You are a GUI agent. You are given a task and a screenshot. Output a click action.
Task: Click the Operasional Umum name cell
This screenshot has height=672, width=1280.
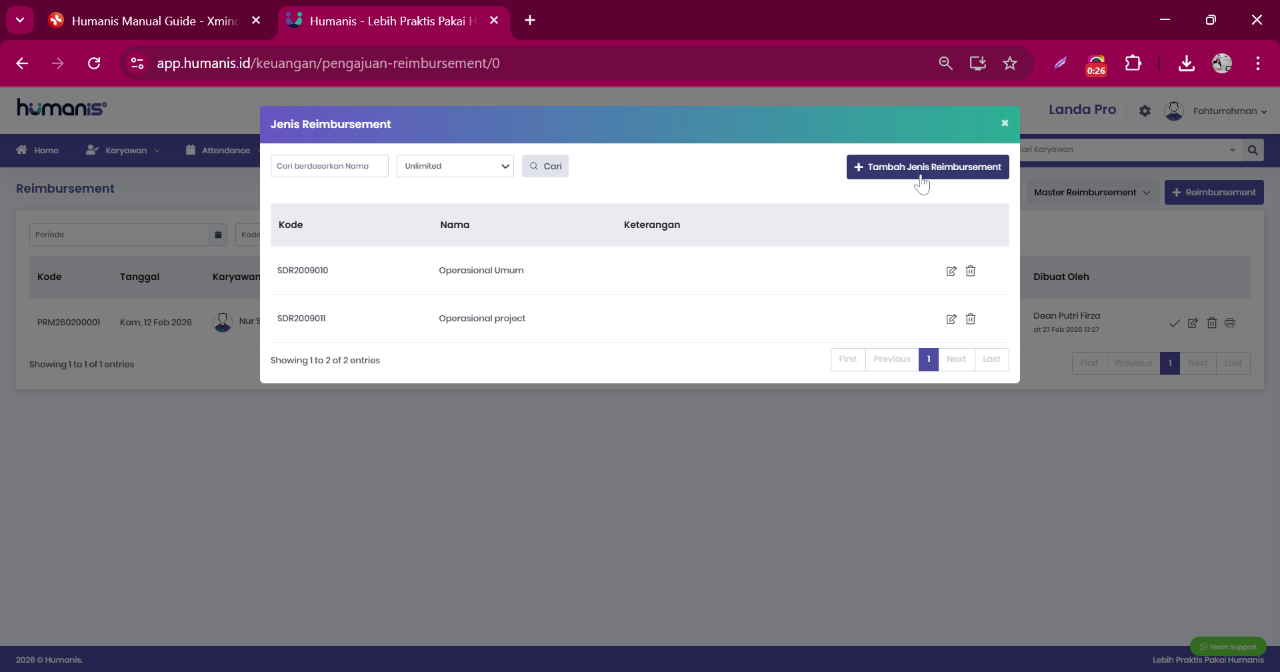pos(481,270)
